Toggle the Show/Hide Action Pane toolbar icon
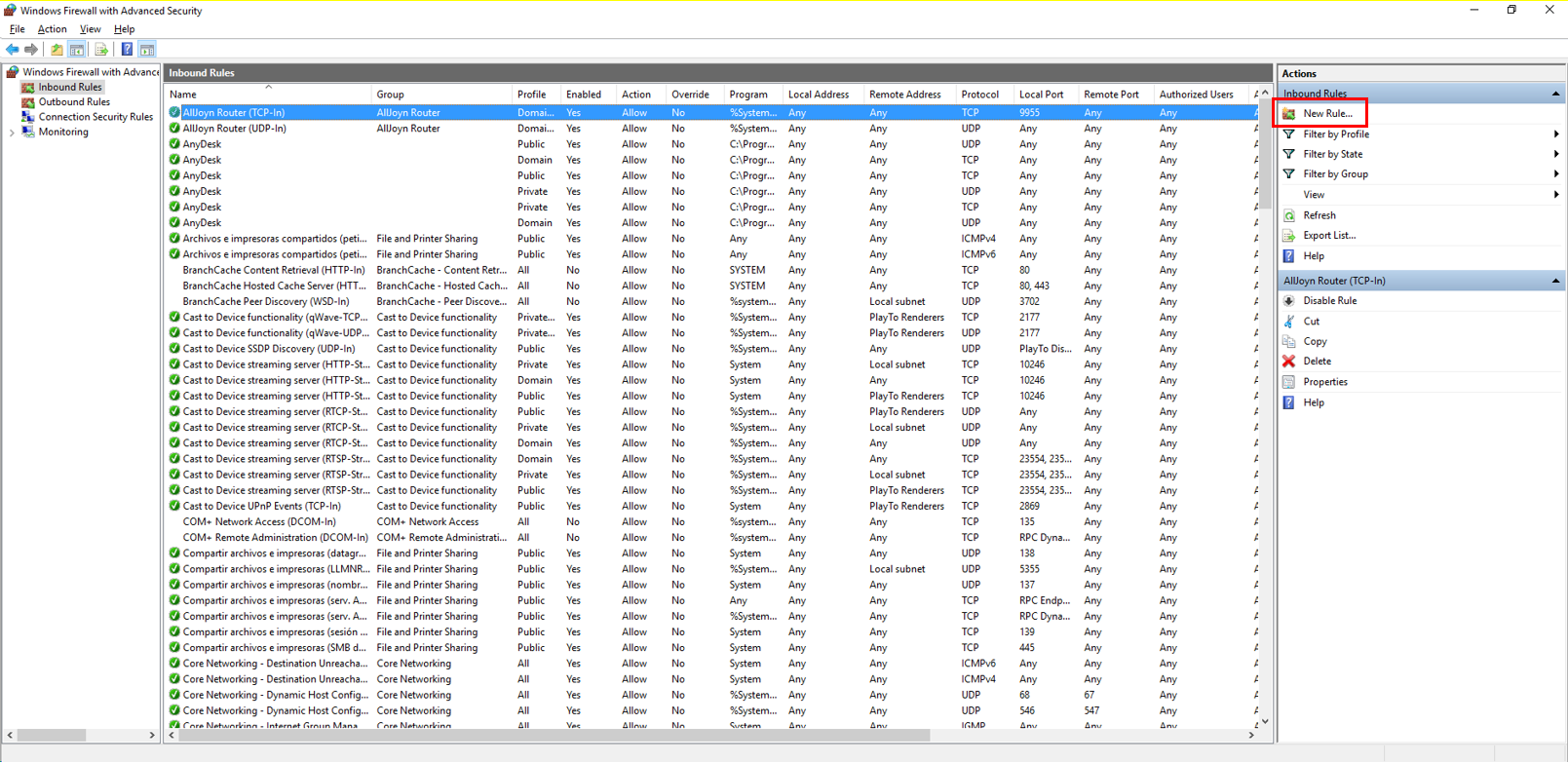The image size is (1568, 763). [x=147, y=50]
